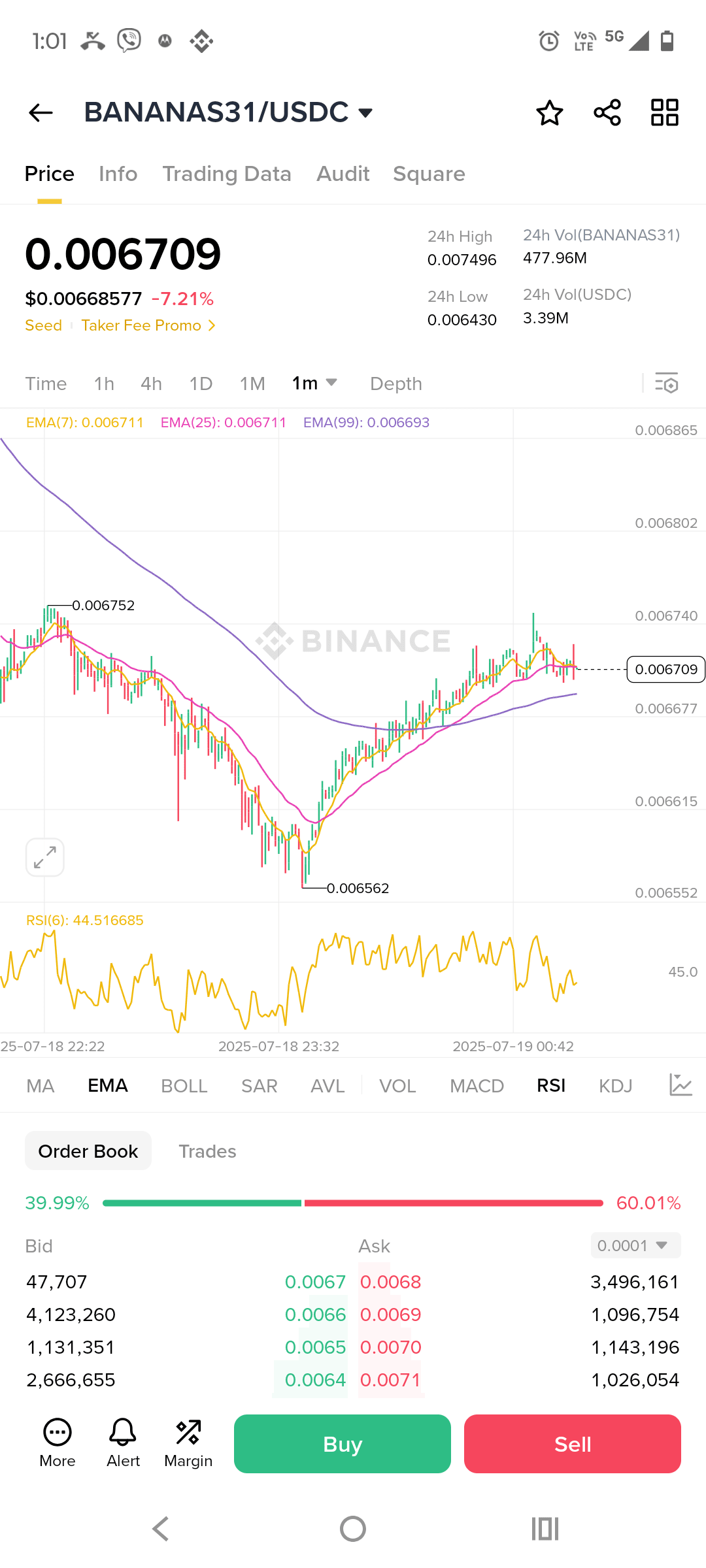Open the Square tab
Screen dimensions: 706x1568
click(429, 174)
